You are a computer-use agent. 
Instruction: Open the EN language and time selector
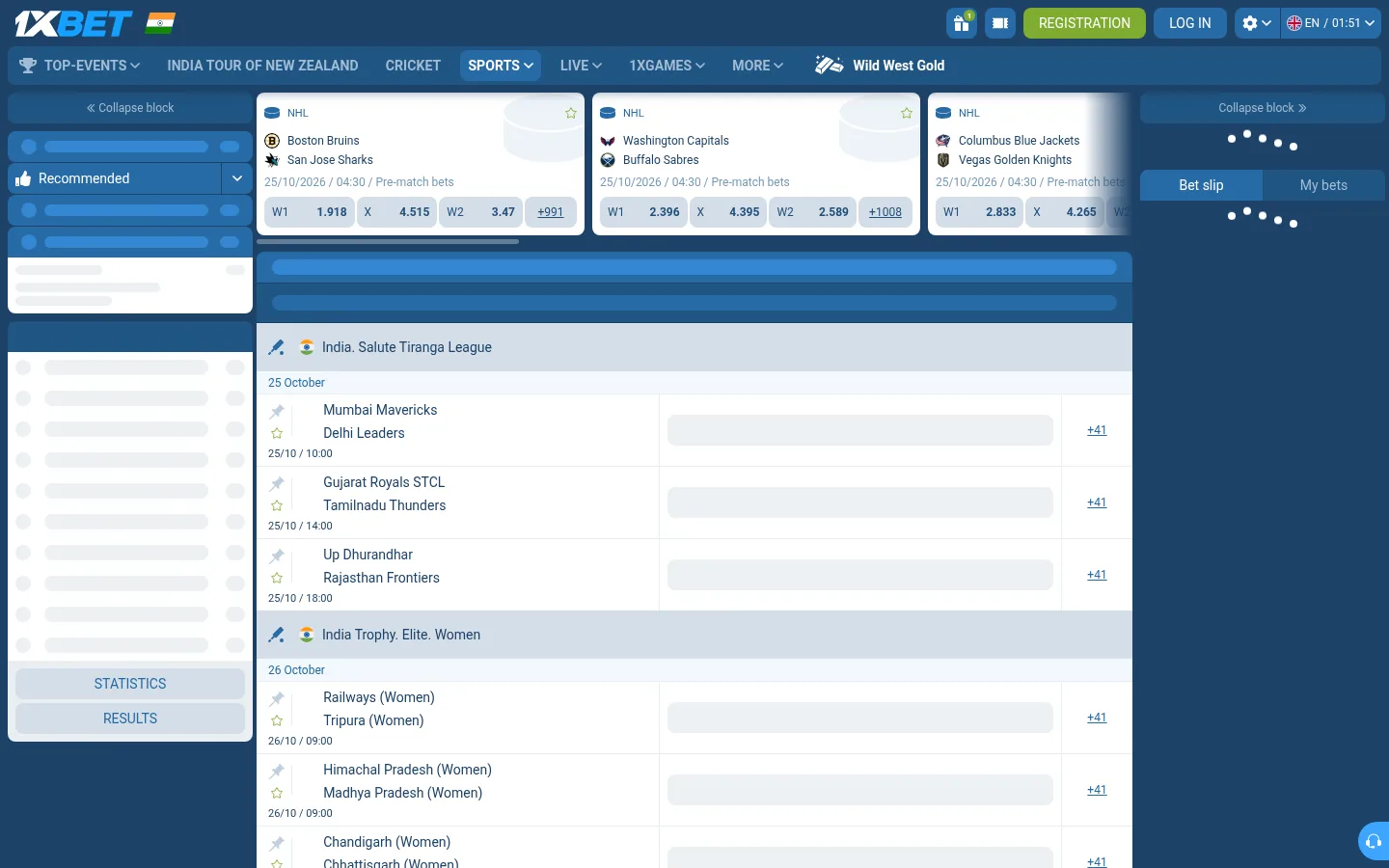(1330, 23)
